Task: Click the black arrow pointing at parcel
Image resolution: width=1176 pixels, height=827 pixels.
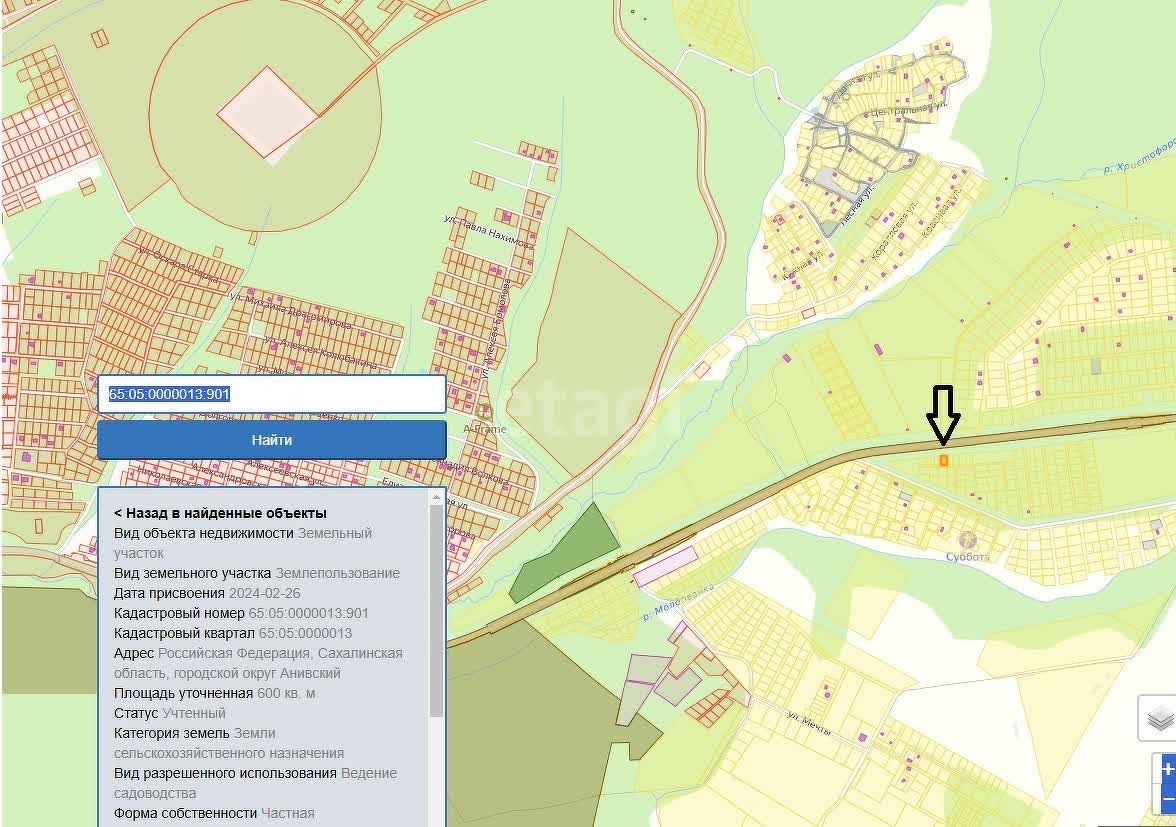Action: tap(942, 413)
